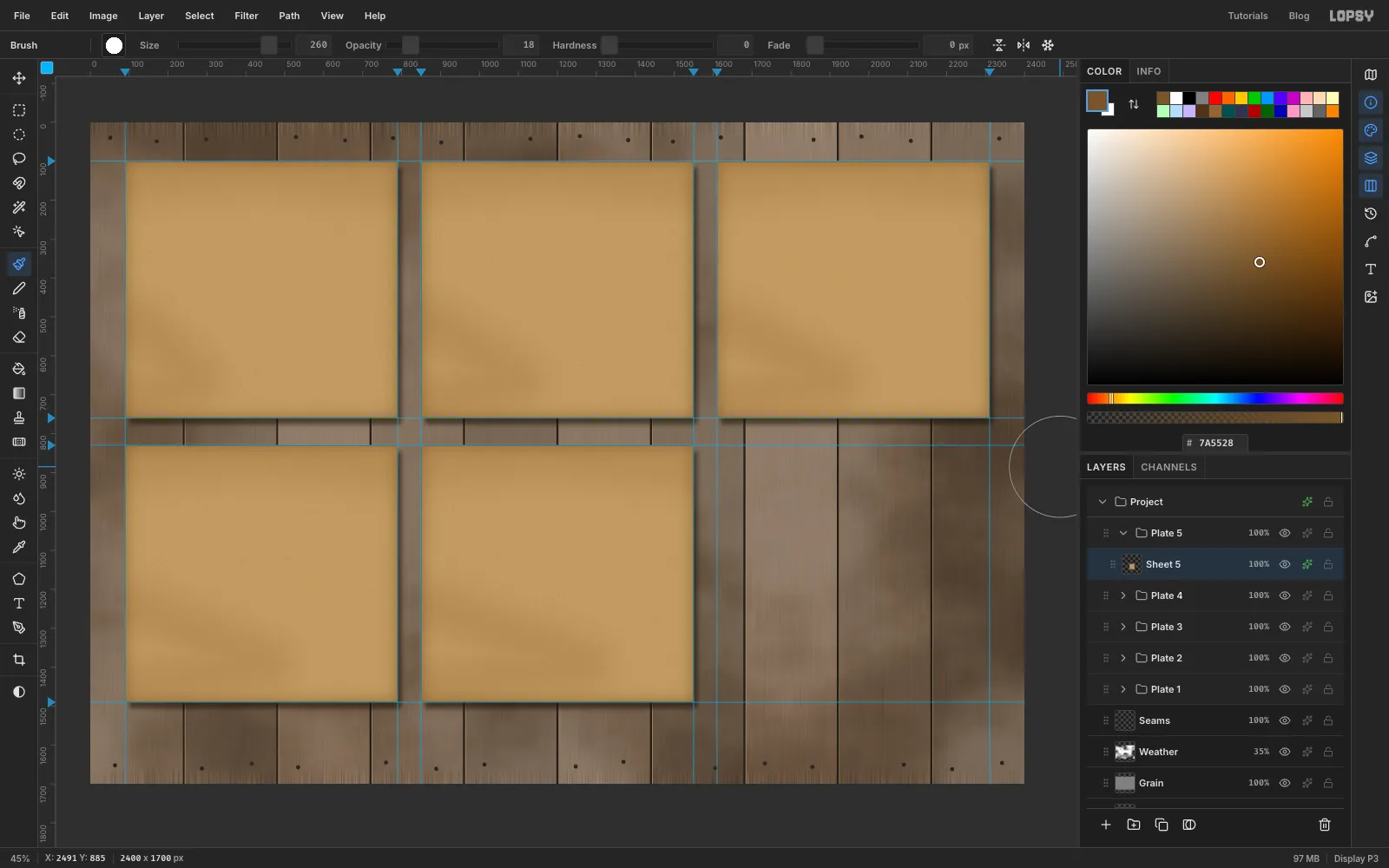Pick the red color swatch

[1215, 98]
